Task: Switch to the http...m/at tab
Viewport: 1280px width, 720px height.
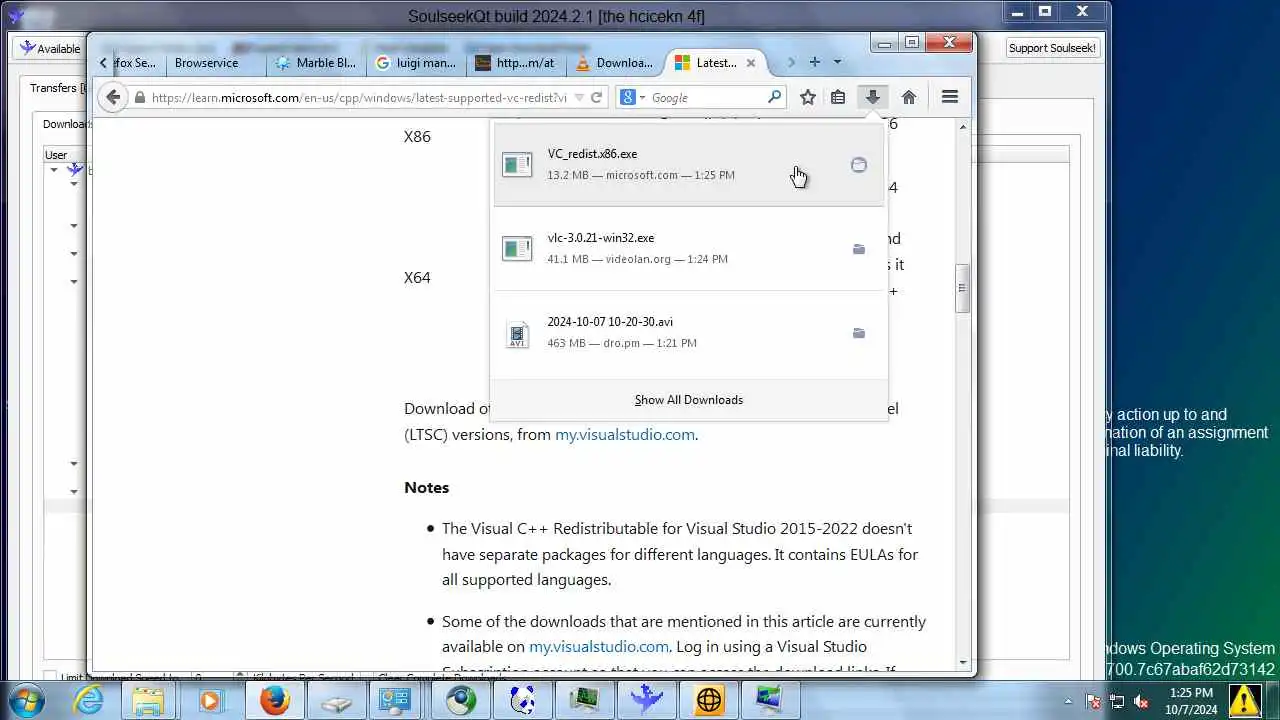Action: click(x=518, y=63)
